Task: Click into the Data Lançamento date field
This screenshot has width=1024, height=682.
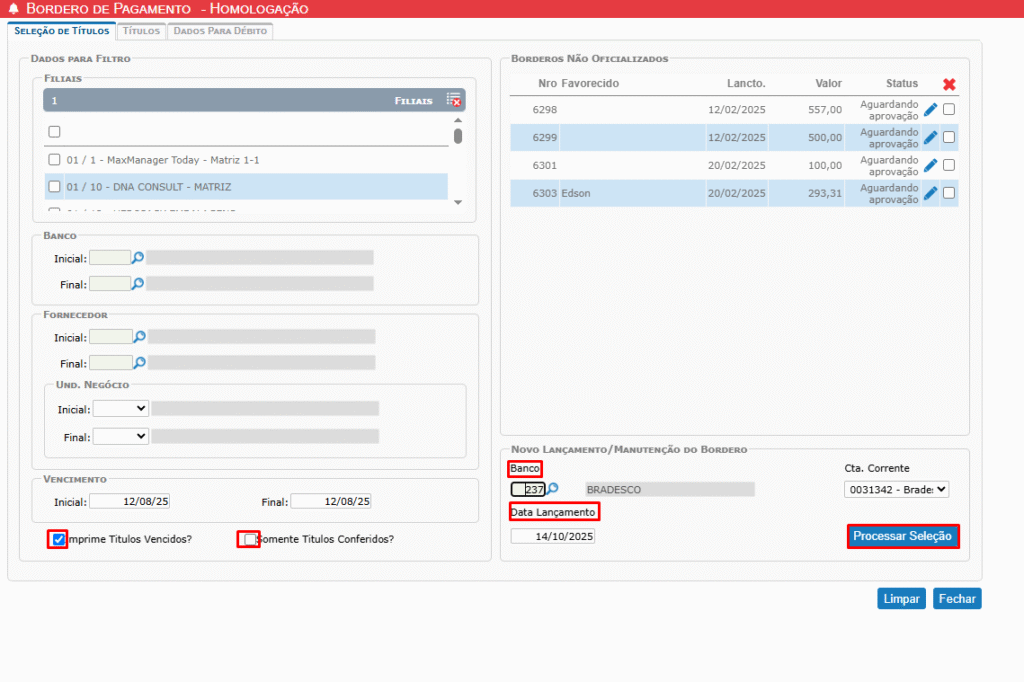Action: pyautogui.click(x=553, y=536)
